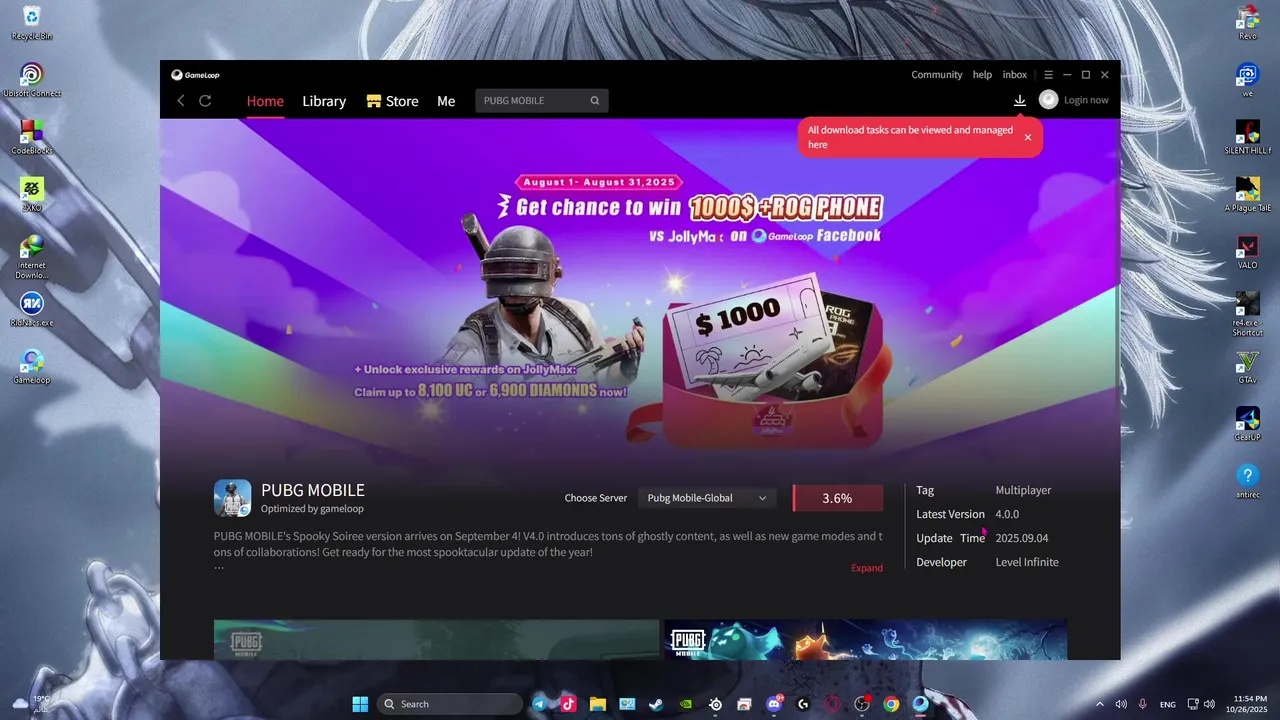
Task: Select Internet Download Manager desktop icon
Action: 32,257
